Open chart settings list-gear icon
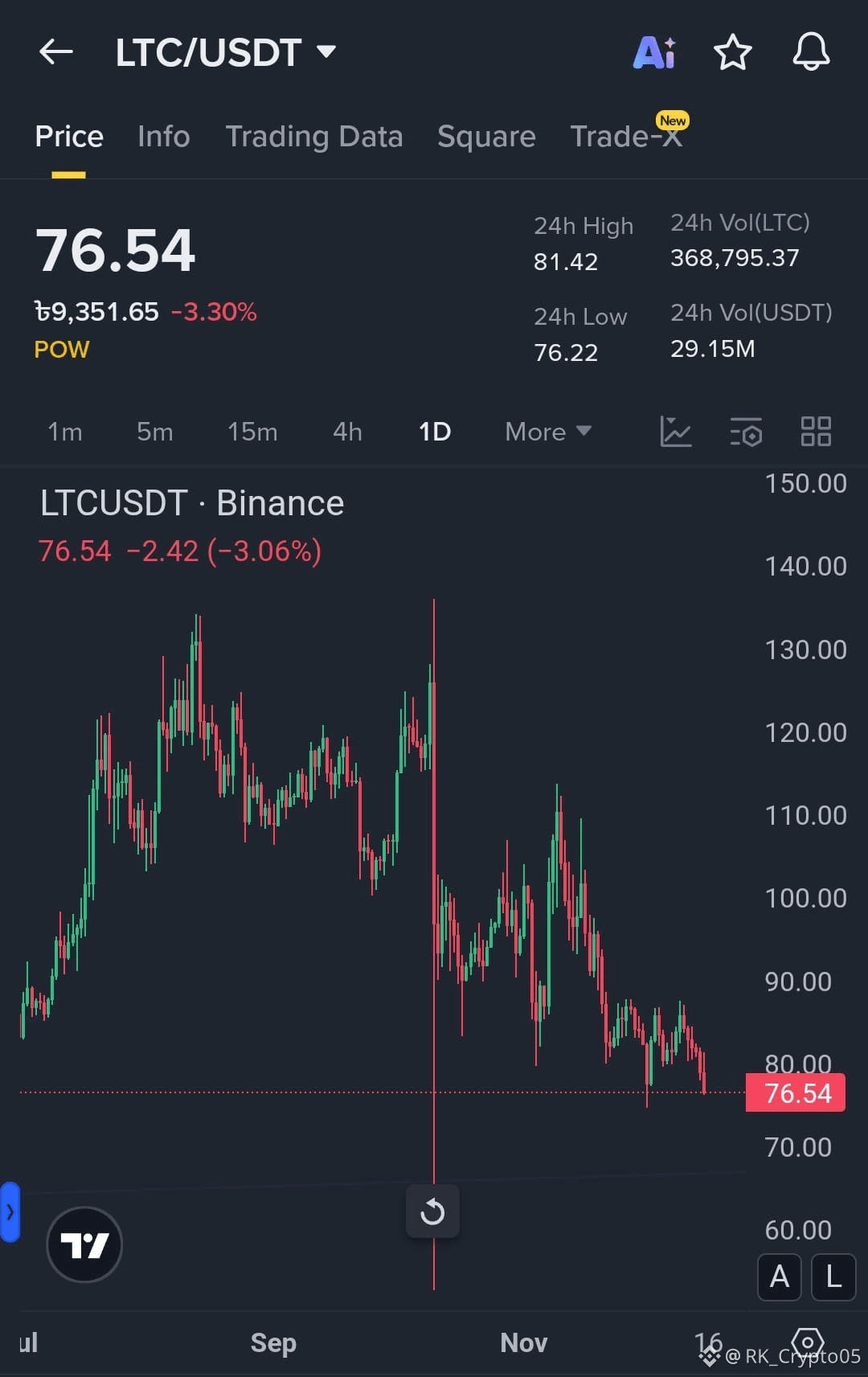This screenshot has height=1377, width=868. [746, 432]
